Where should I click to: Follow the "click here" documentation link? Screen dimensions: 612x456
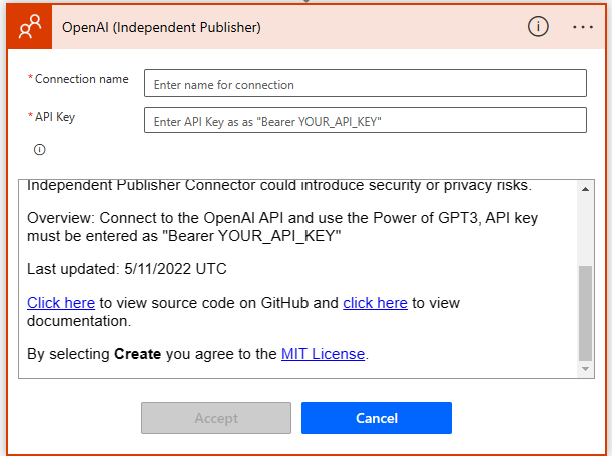[x=375, y=302]
